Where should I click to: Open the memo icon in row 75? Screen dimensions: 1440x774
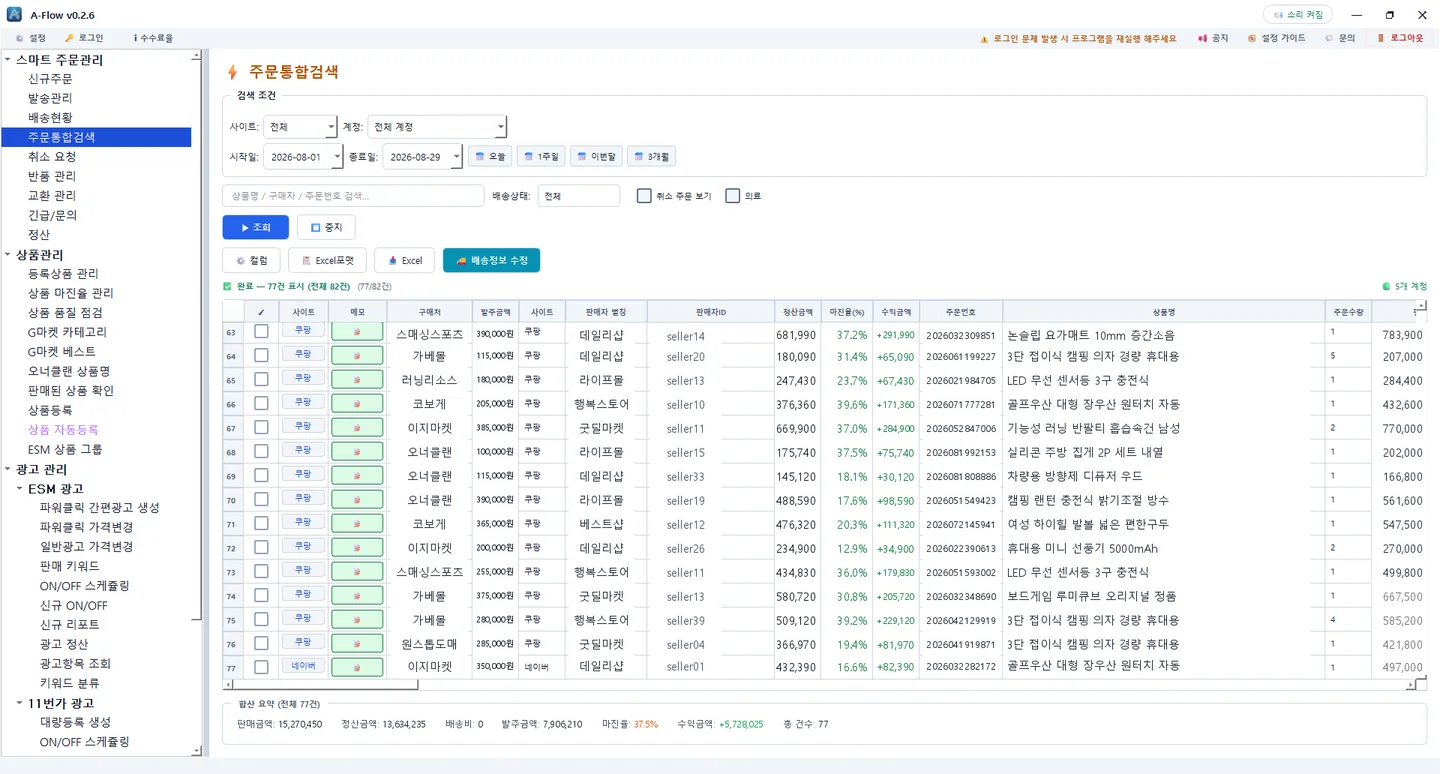pos(357,621)
